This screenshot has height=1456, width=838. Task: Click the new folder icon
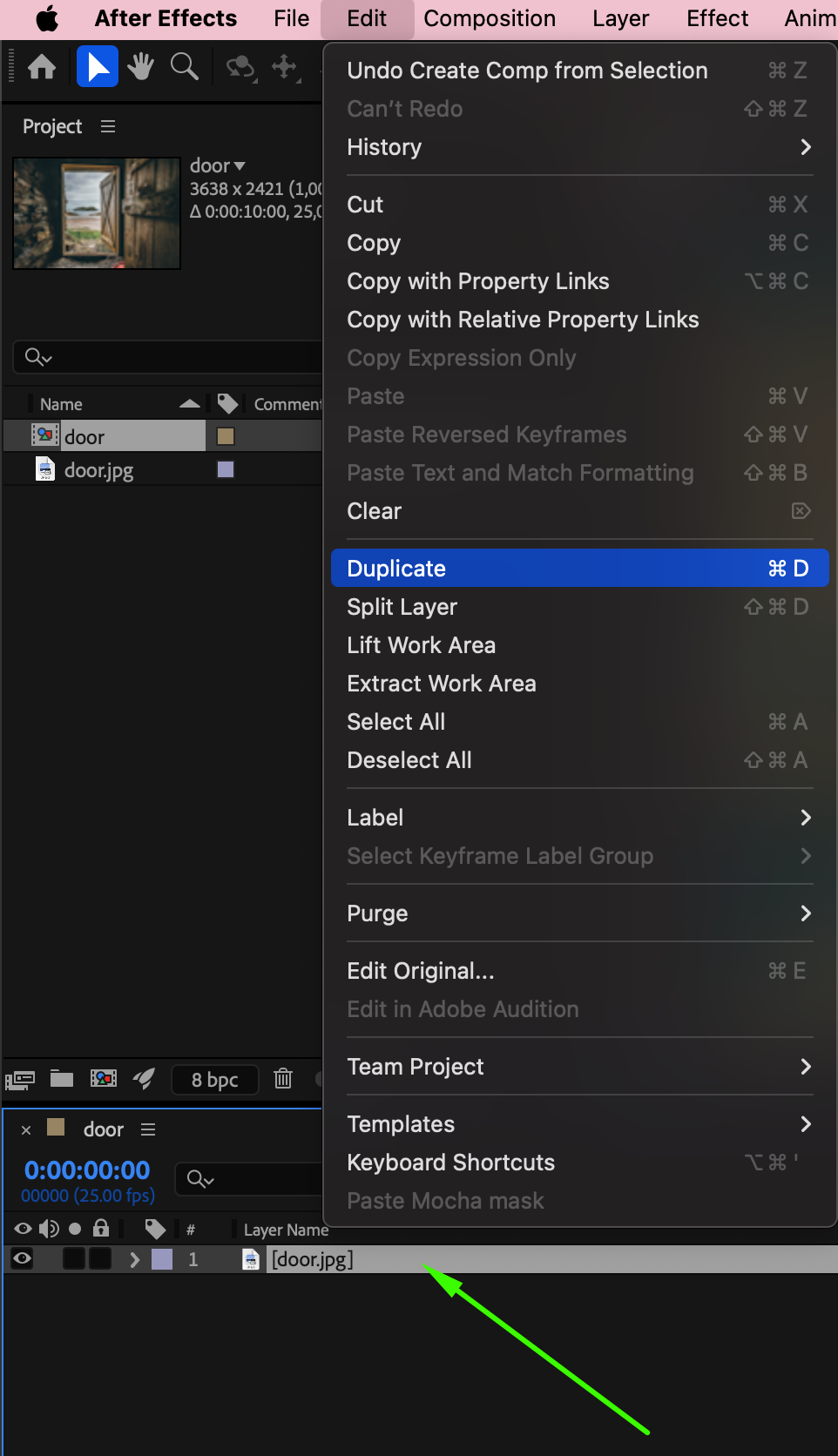(x=62, y=1079)
